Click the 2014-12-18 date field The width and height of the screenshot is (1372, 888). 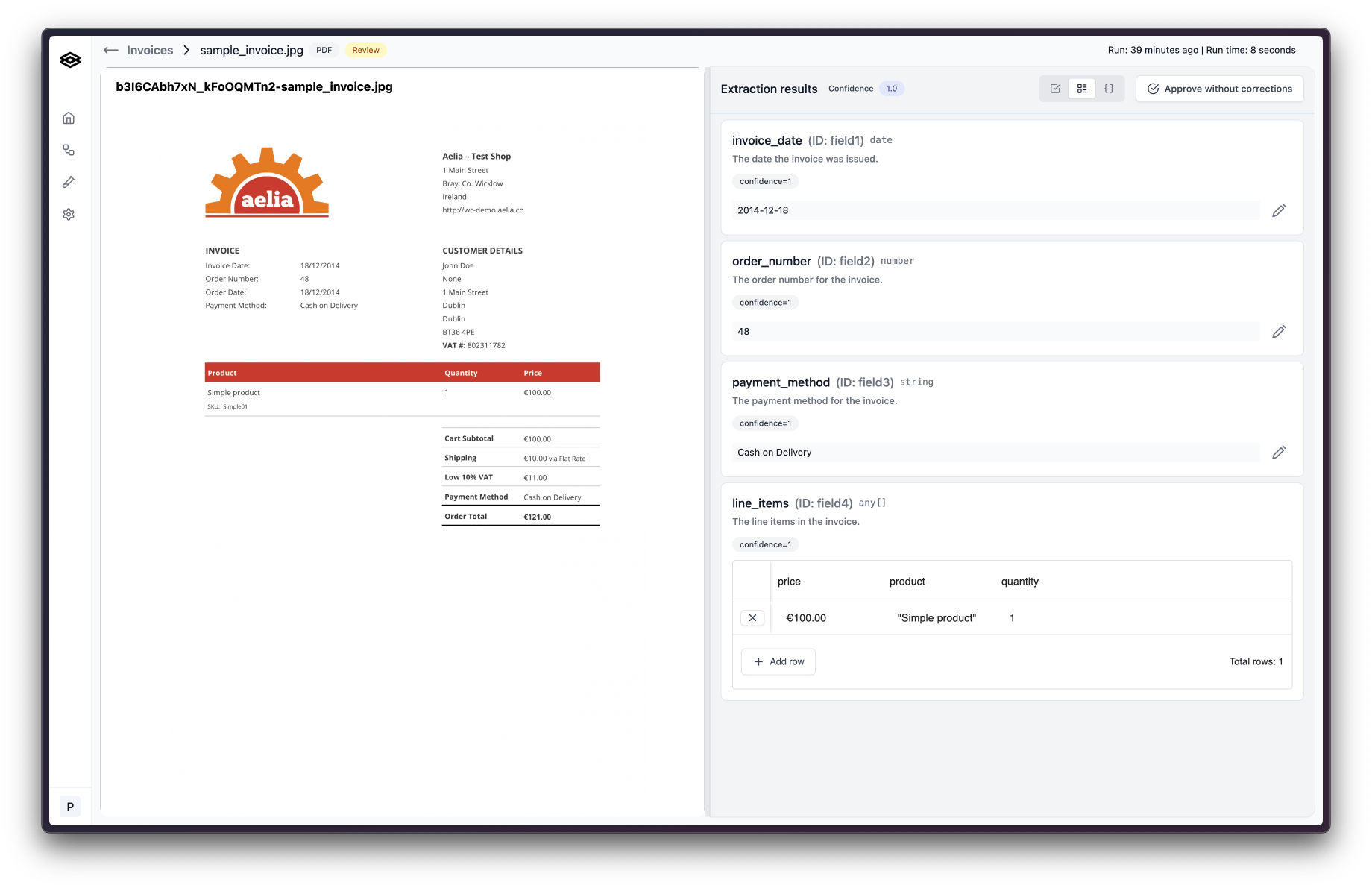(x=995, y=211)
